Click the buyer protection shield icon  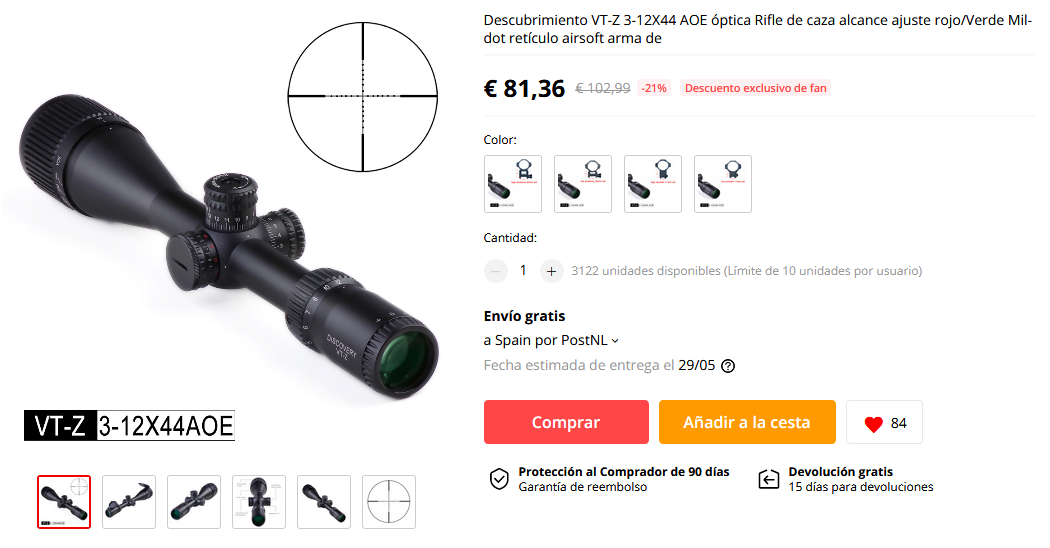click(499, 479)
